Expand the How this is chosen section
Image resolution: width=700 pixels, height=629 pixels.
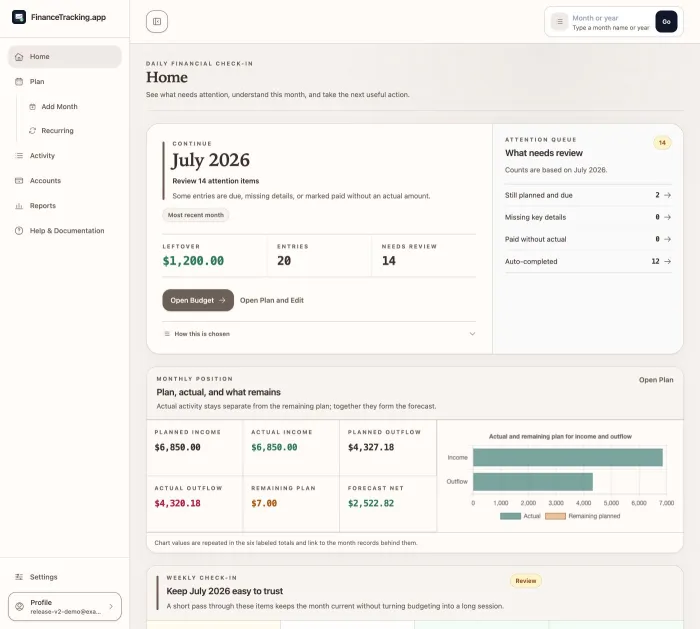(319, 334)
